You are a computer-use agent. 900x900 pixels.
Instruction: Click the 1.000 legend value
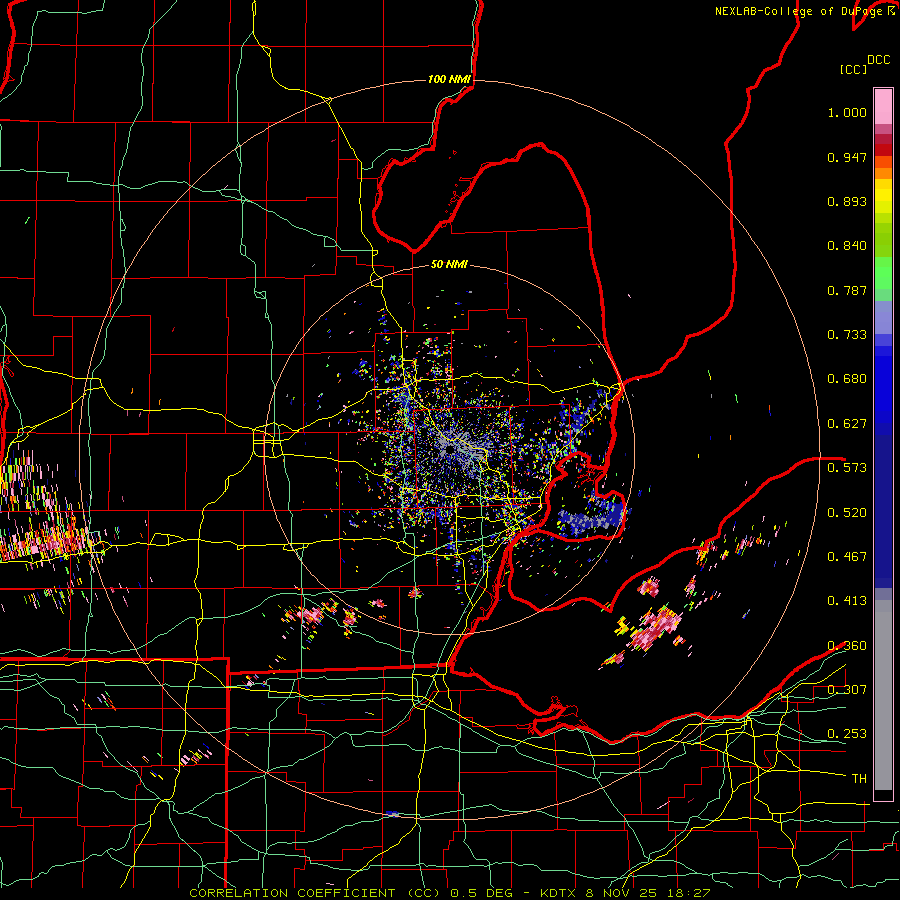tap(847, 112)
